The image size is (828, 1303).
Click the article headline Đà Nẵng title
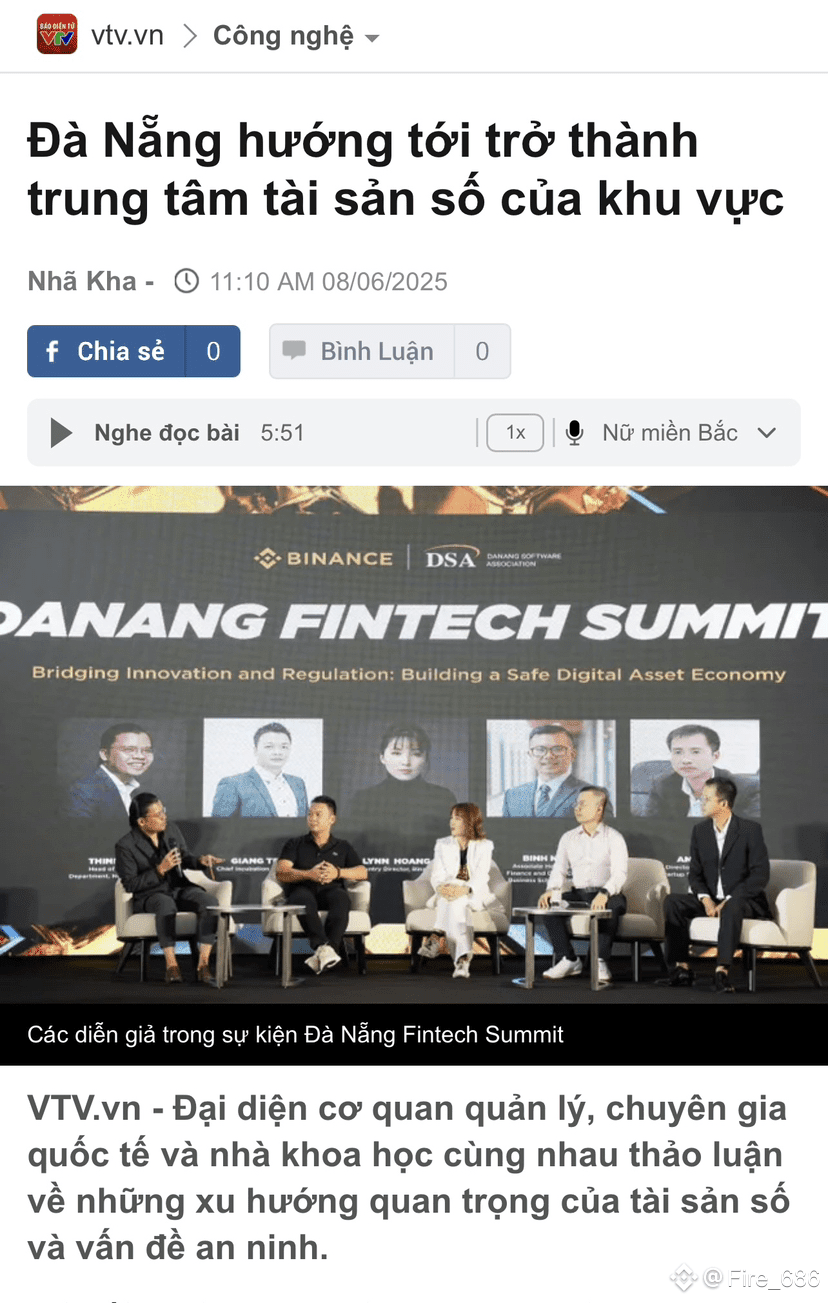click(x=406, y=170)
